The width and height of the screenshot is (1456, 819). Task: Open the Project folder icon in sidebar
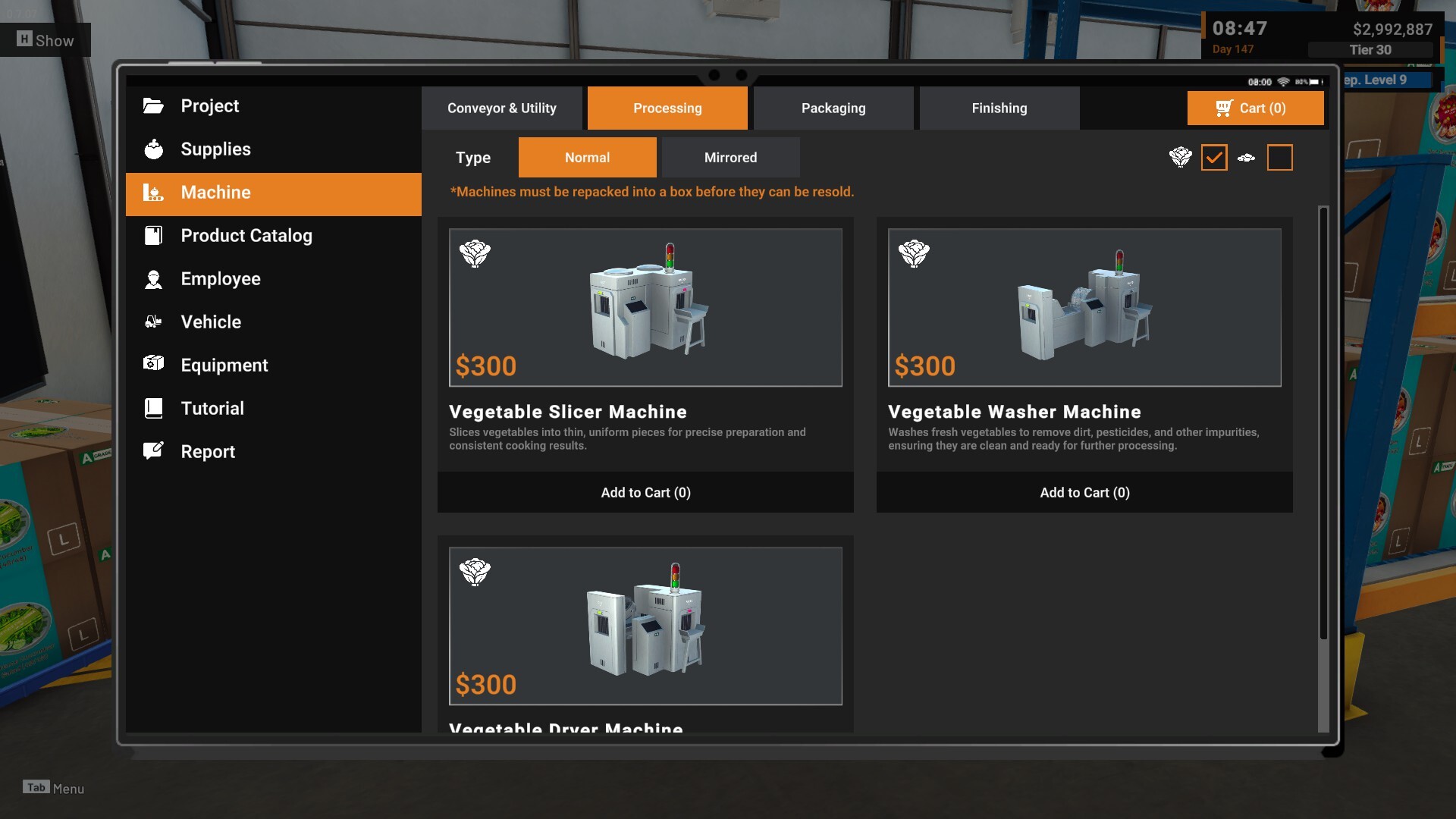[153, 106]
